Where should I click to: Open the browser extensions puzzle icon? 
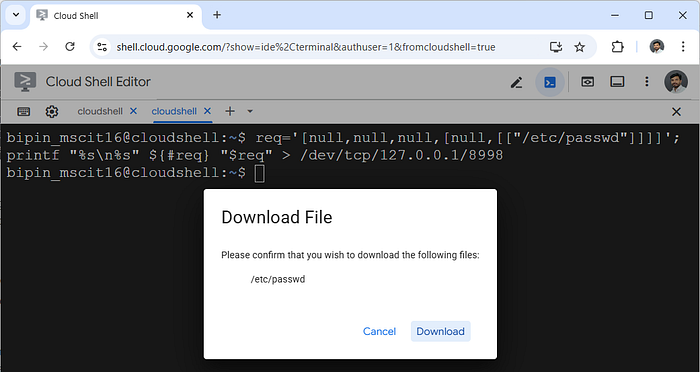pyautogui.click(x=617, y=46)
